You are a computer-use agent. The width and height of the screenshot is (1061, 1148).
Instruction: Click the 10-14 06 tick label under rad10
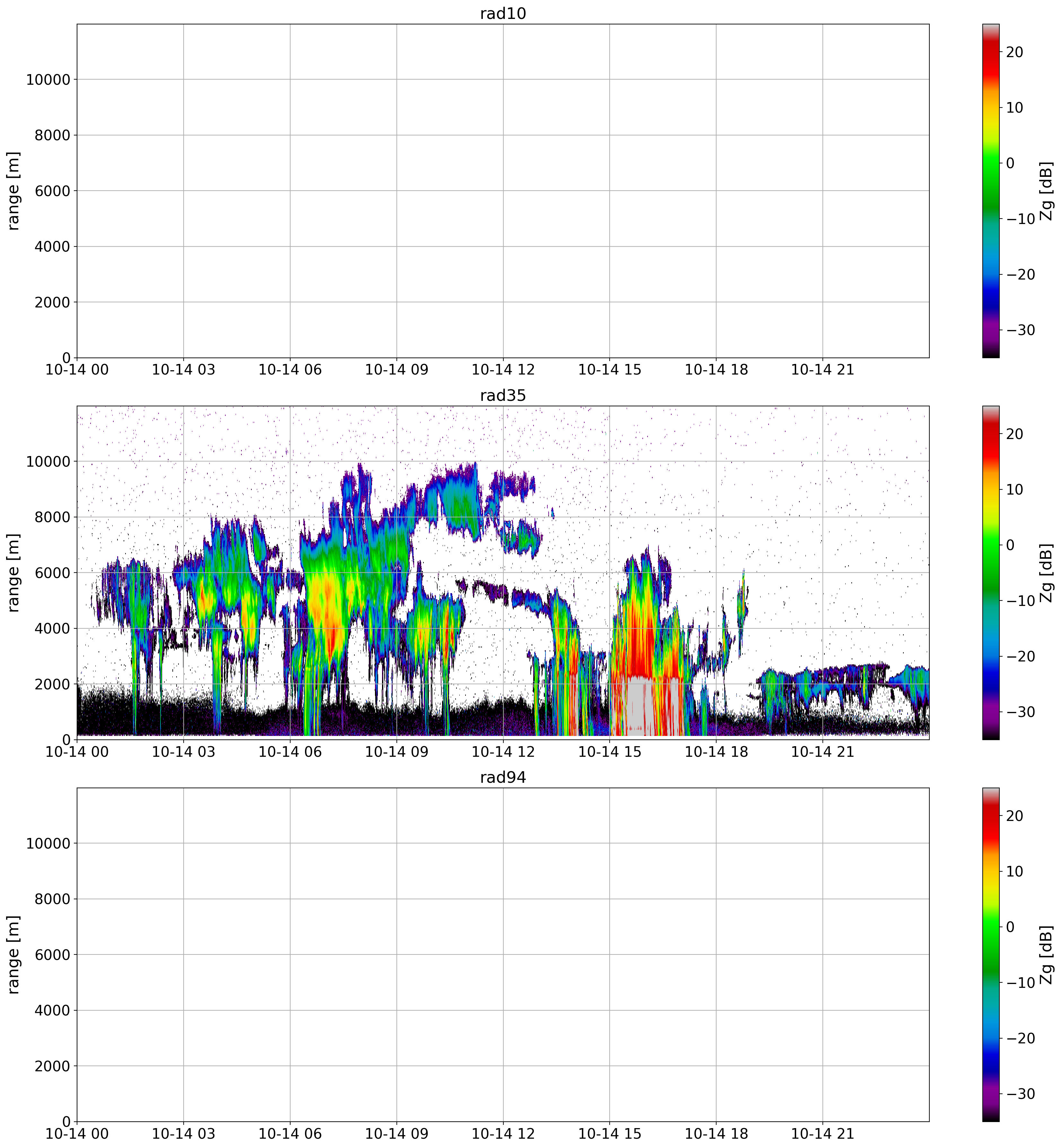tap(290, 370)
